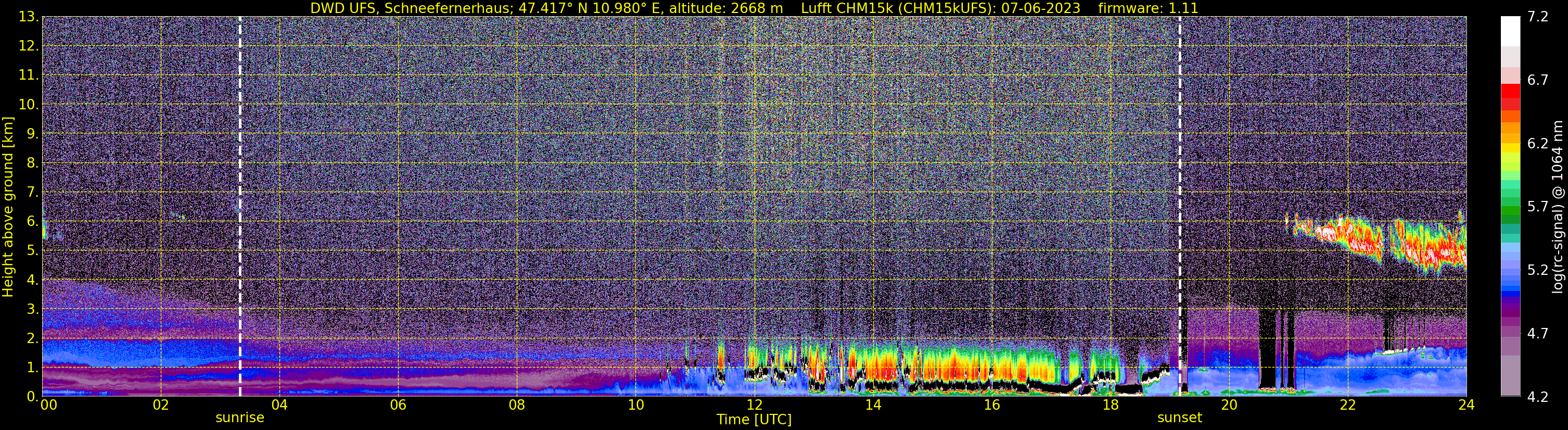Click the colorbar value '7.2'

tap(1538, 17)
